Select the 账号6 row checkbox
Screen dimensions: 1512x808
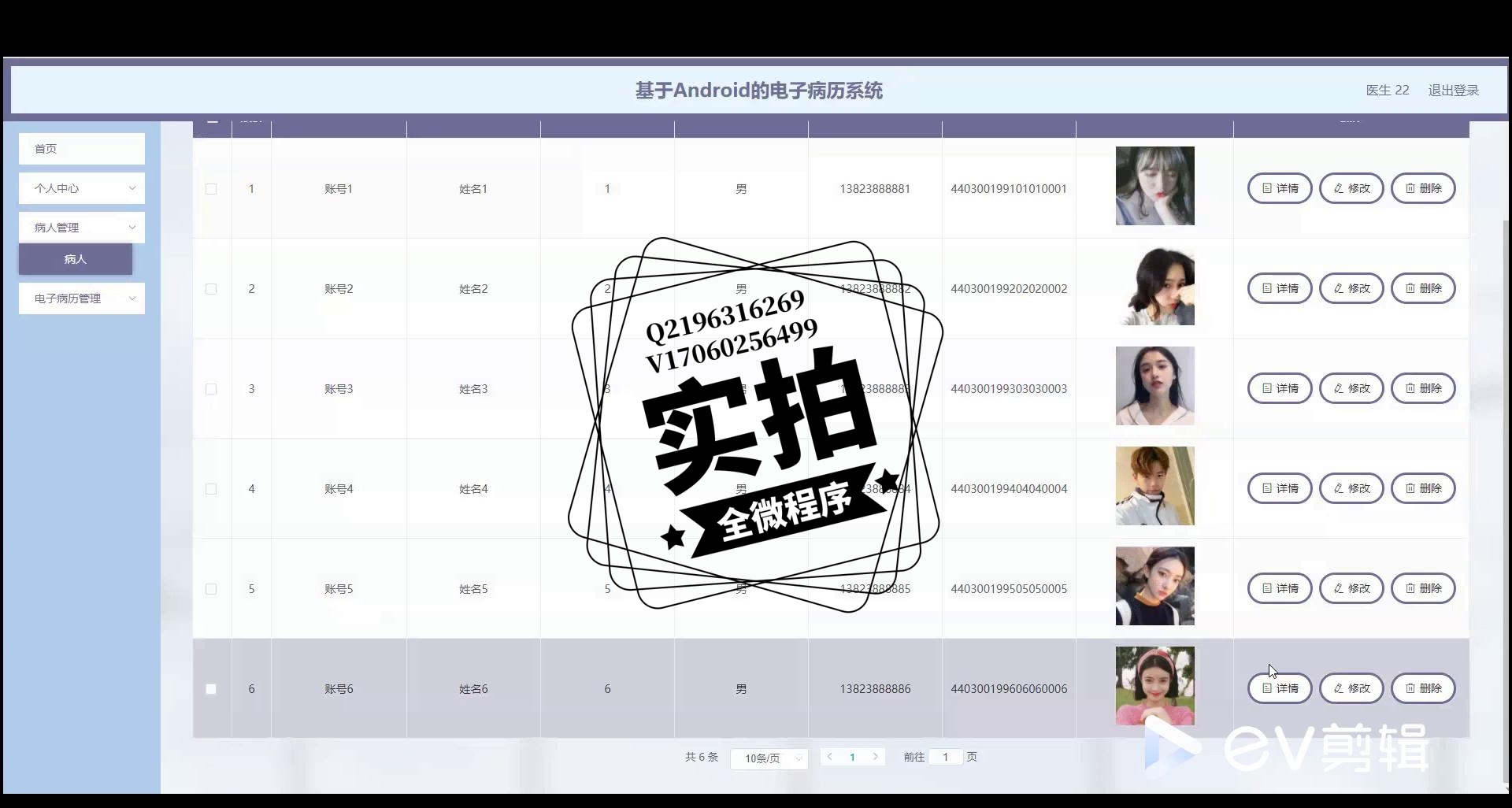pos(211,689)
